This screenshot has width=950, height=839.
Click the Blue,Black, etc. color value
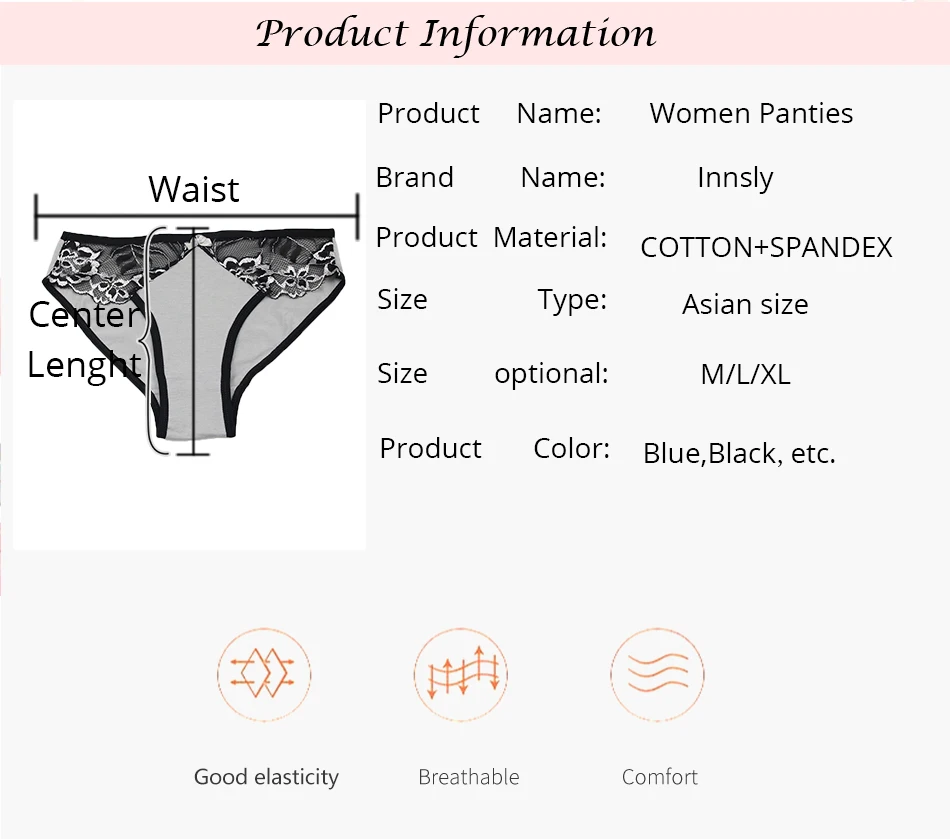tap(739, 453)
